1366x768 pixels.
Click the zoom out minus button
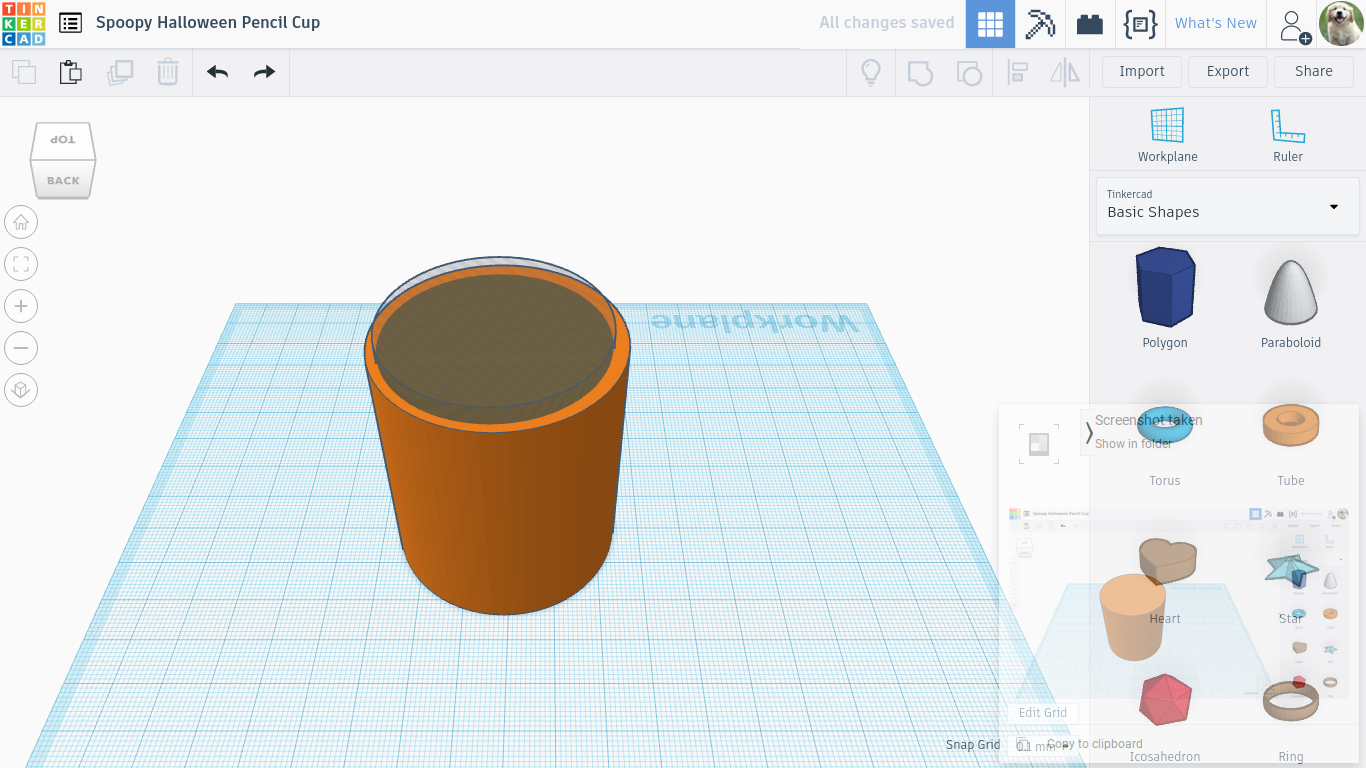21,348
